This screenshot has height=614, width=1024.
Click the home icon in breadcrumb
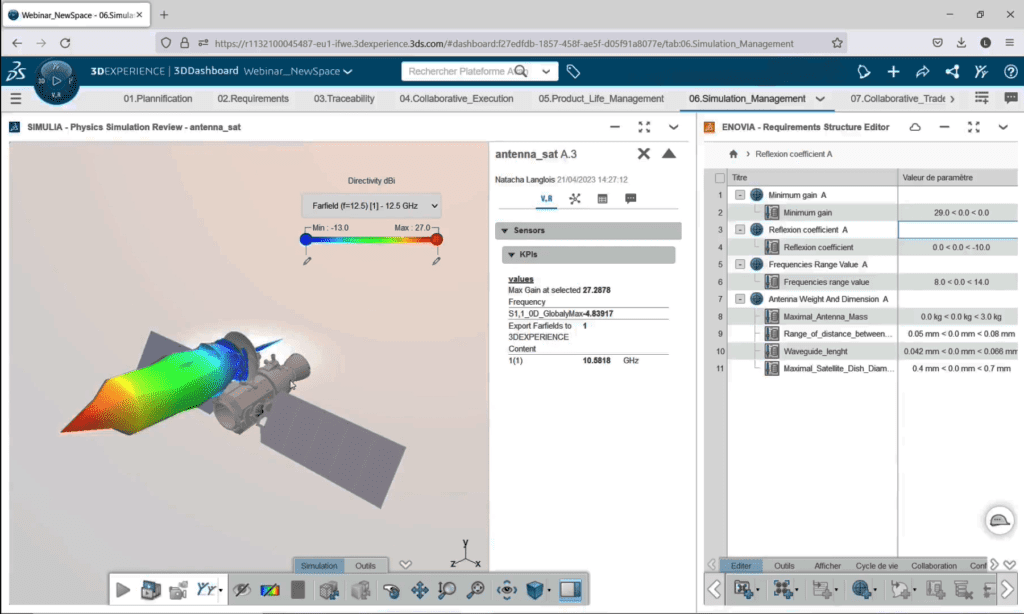[x=733, y=154]
